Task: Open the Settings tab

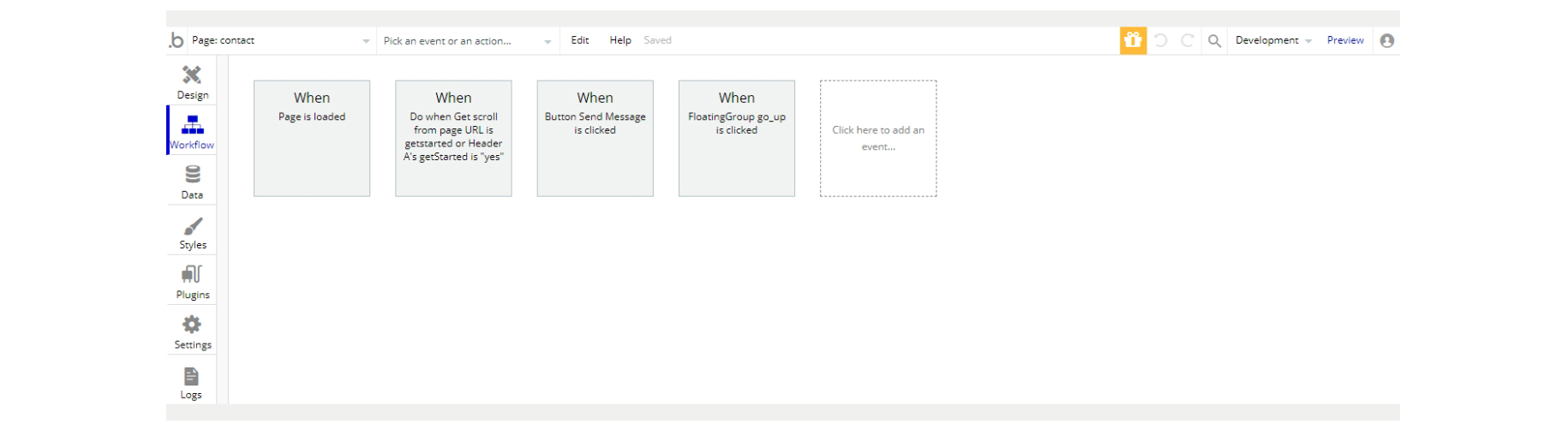Action: tap(192, 331)
